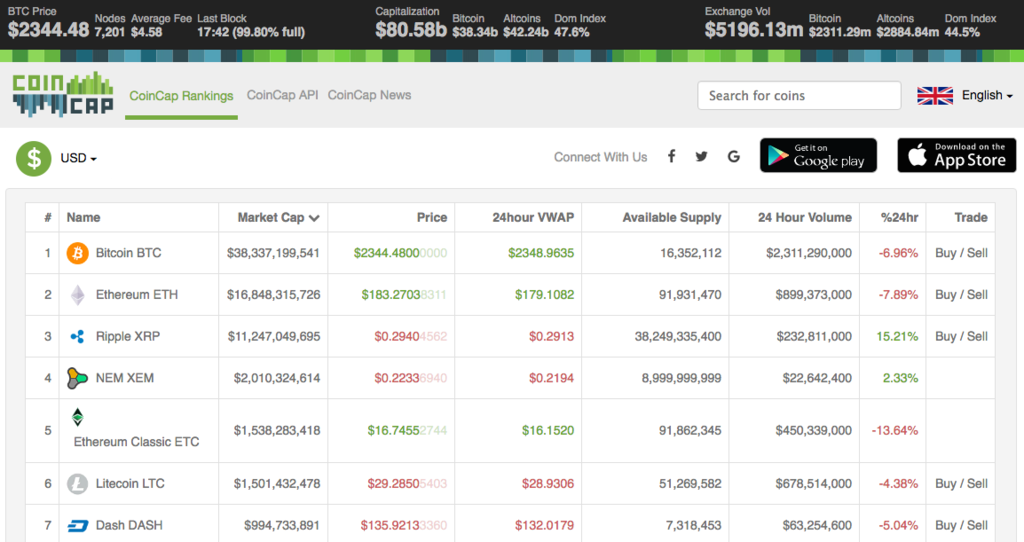Open the English language dropdown
This screenshot has height=542, width=1024.
987,95
